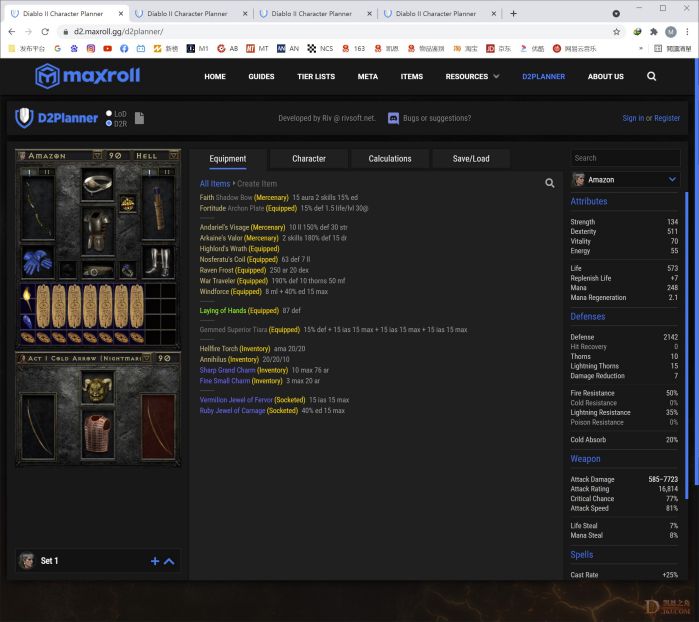Click the mercenary's helmet slot
Viewport: 699px width, 622px height.
(98, 388)
